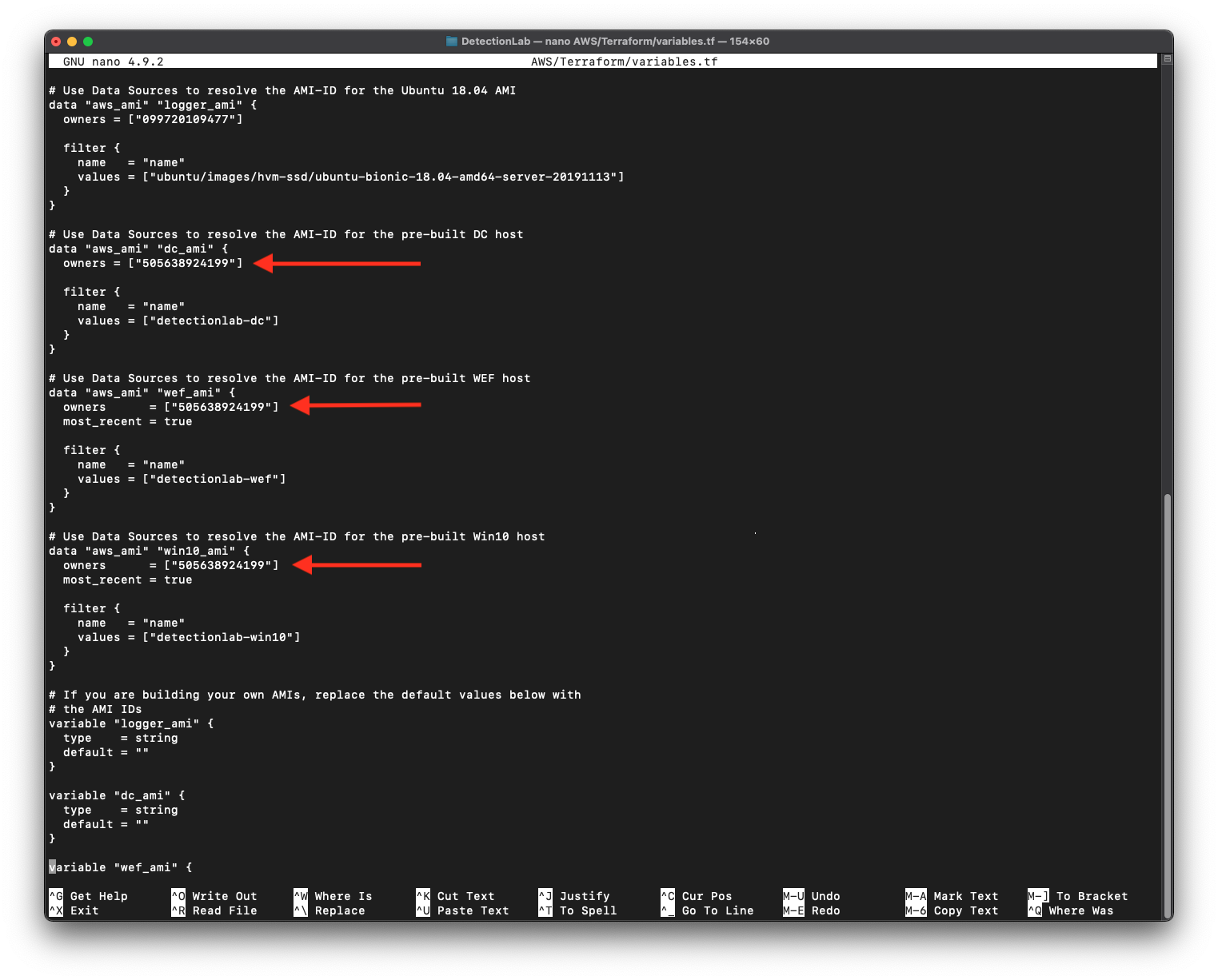This screenshot has width=1218, height=980.
Task: Click the "detectionlab-win10" filter value text
Action: [221, 638]
